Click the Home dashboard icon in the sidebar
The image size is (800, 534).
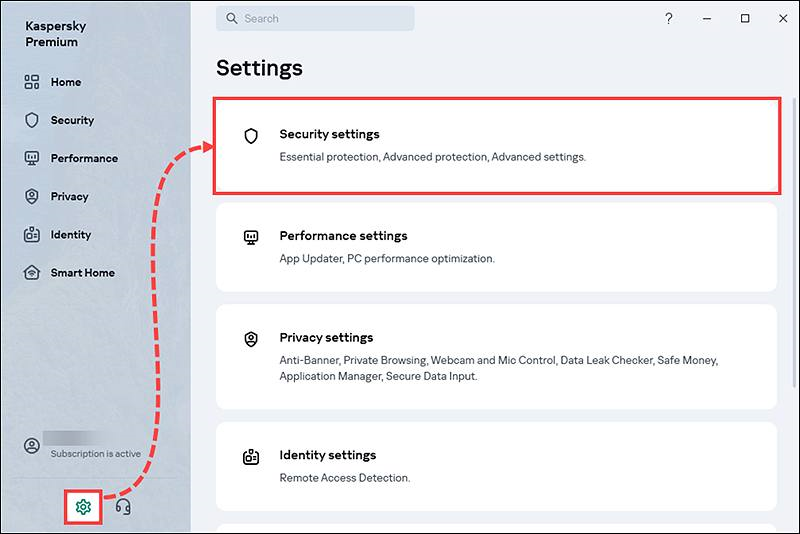click(x=32, y=82)
